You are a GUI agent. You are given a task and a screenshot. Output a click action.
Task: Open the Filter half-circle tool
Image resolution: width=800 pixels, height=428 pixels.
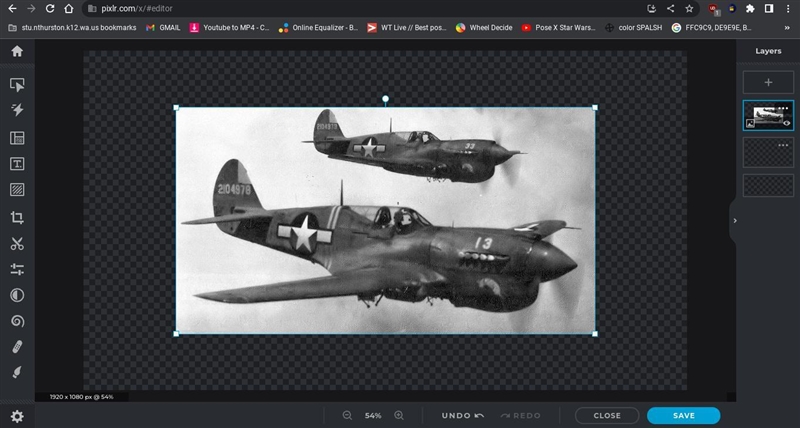point(17,295)
